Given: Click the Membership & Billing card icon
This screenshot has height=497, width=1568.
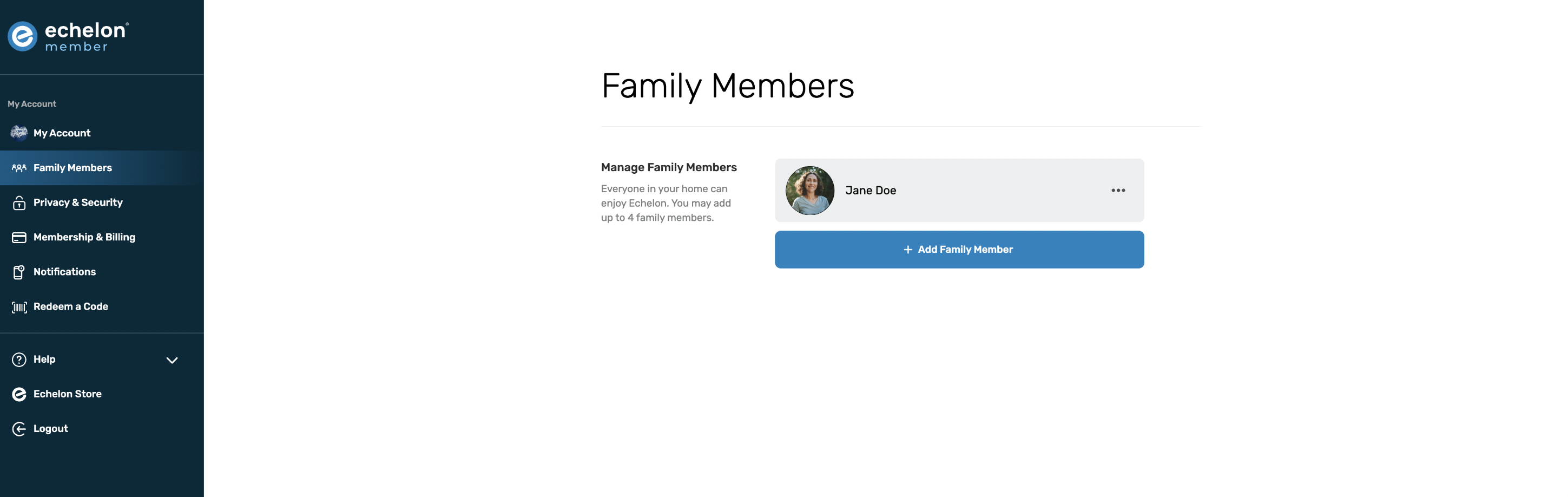Looking at the screenshot, I should [19, 238].
